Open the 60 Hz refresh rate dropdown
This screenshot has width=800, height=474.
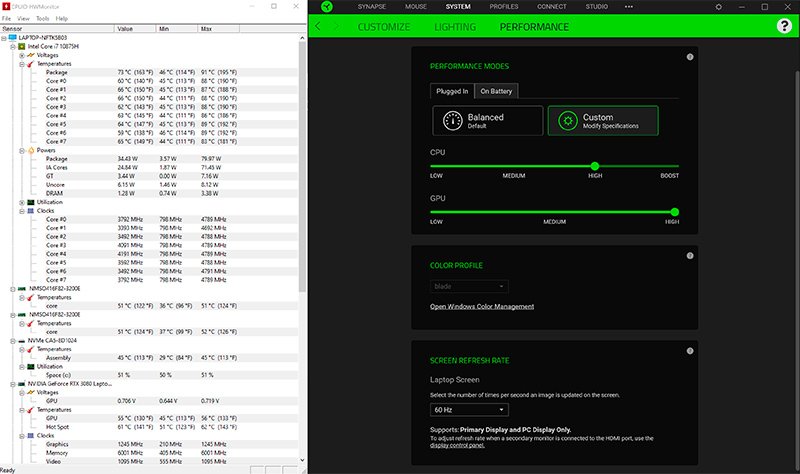coord(469,410)
